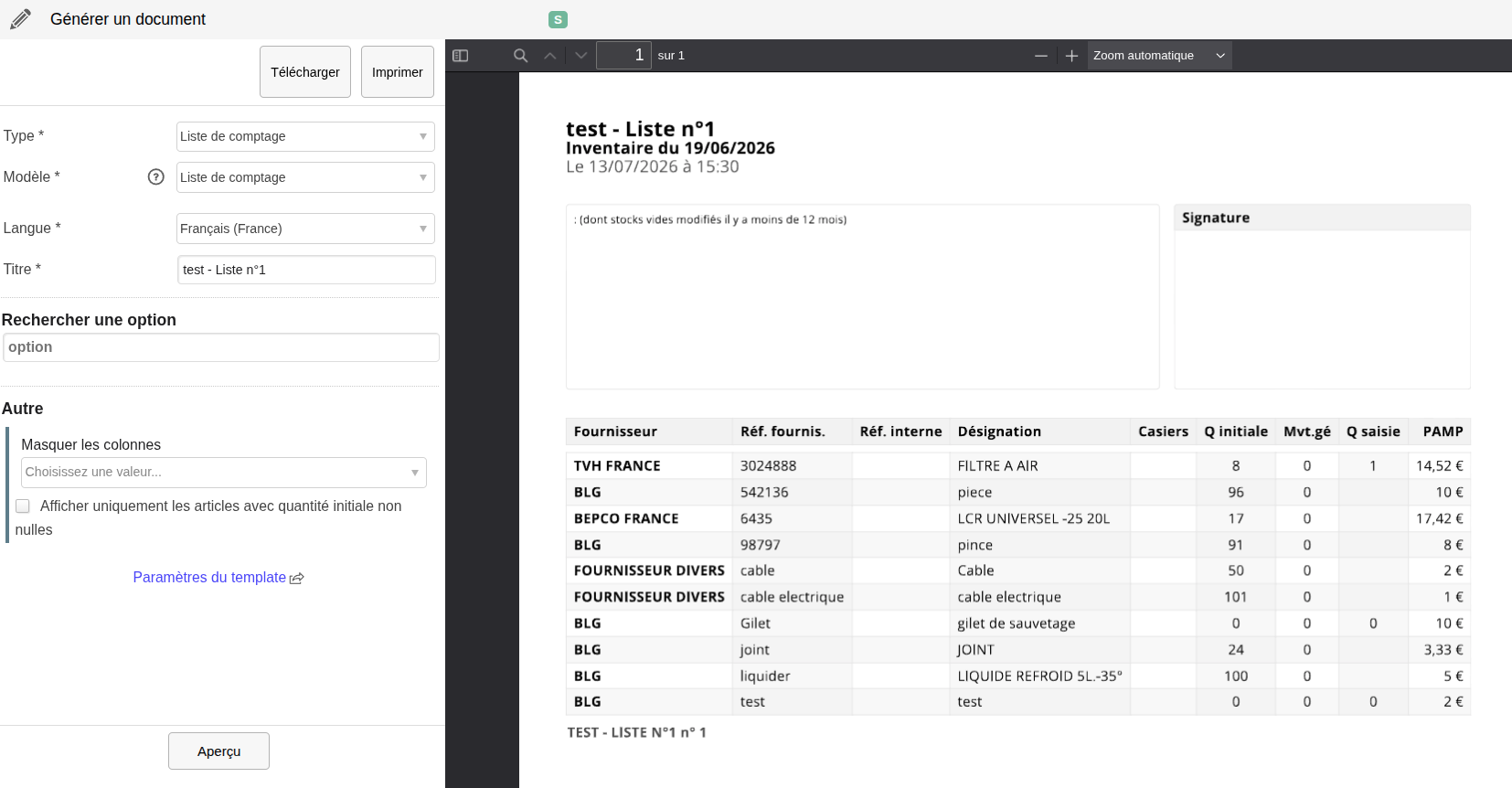Click the Aperçu button

(x=219, y=751)
